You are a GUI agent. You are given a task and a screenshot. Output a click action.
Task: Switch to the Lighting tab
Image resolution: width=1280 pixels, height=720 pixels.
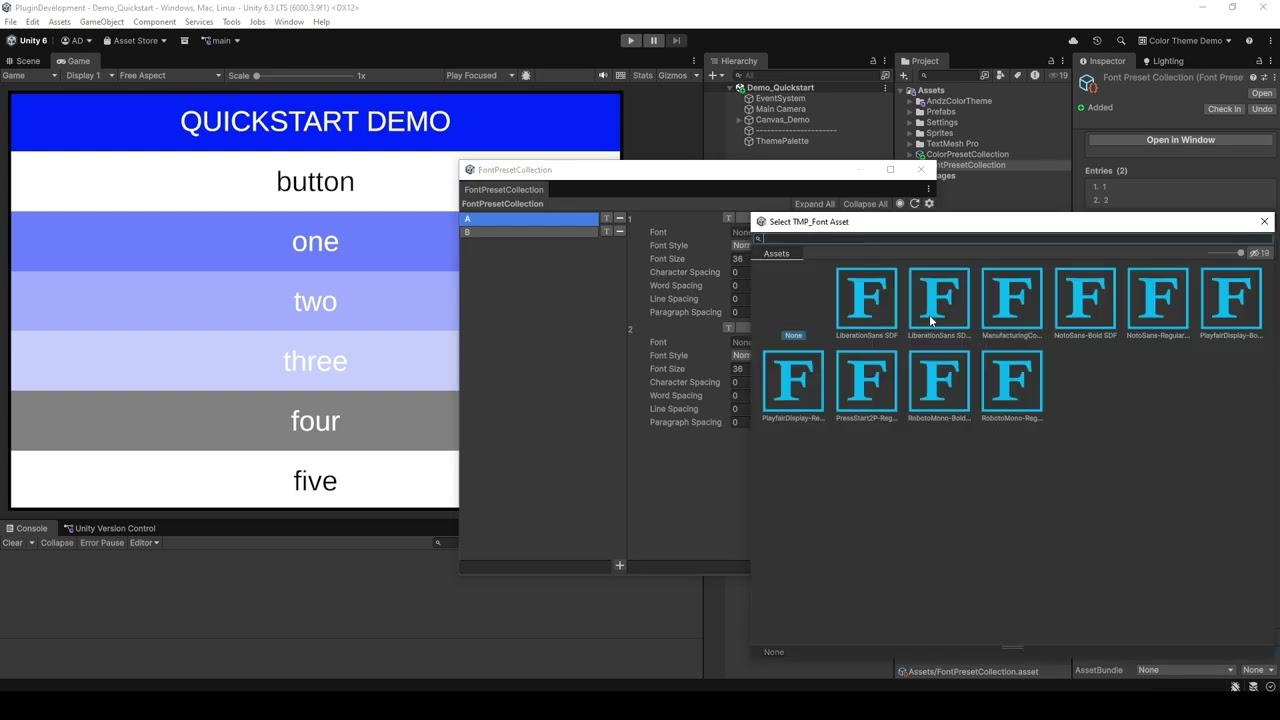pos(1162,61)
